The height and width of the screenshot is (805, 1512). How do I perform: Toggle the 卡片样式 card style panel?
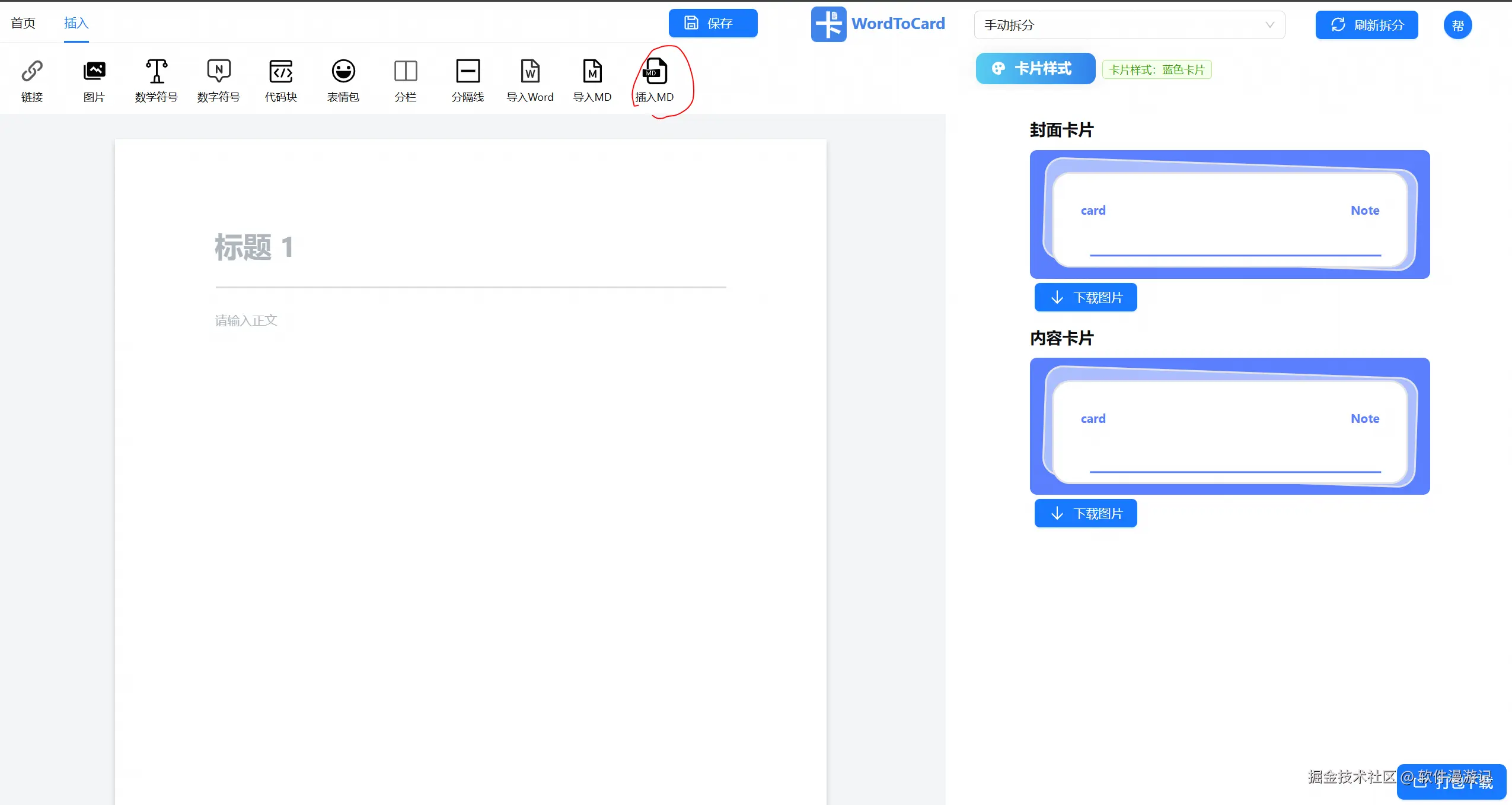pos(1035,68)
